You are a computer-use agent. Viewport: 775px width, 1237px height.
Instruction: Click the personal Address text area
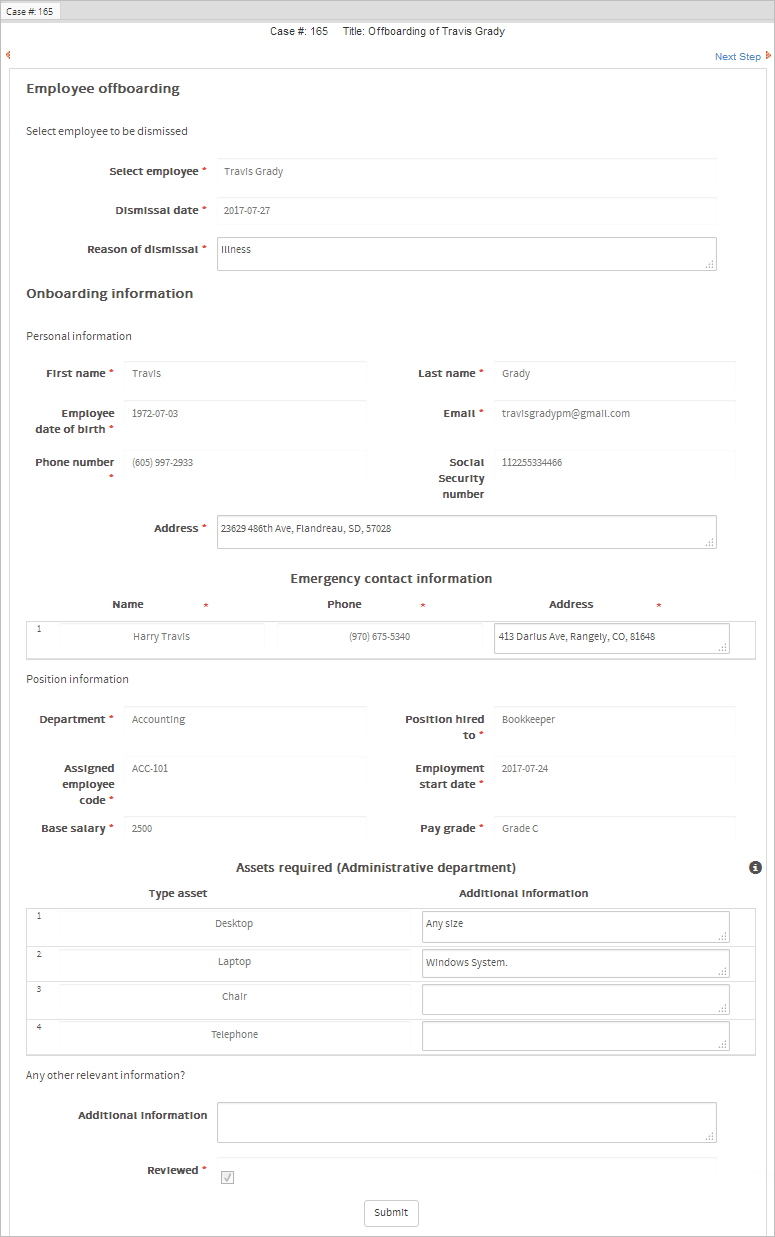coord(466,532)
